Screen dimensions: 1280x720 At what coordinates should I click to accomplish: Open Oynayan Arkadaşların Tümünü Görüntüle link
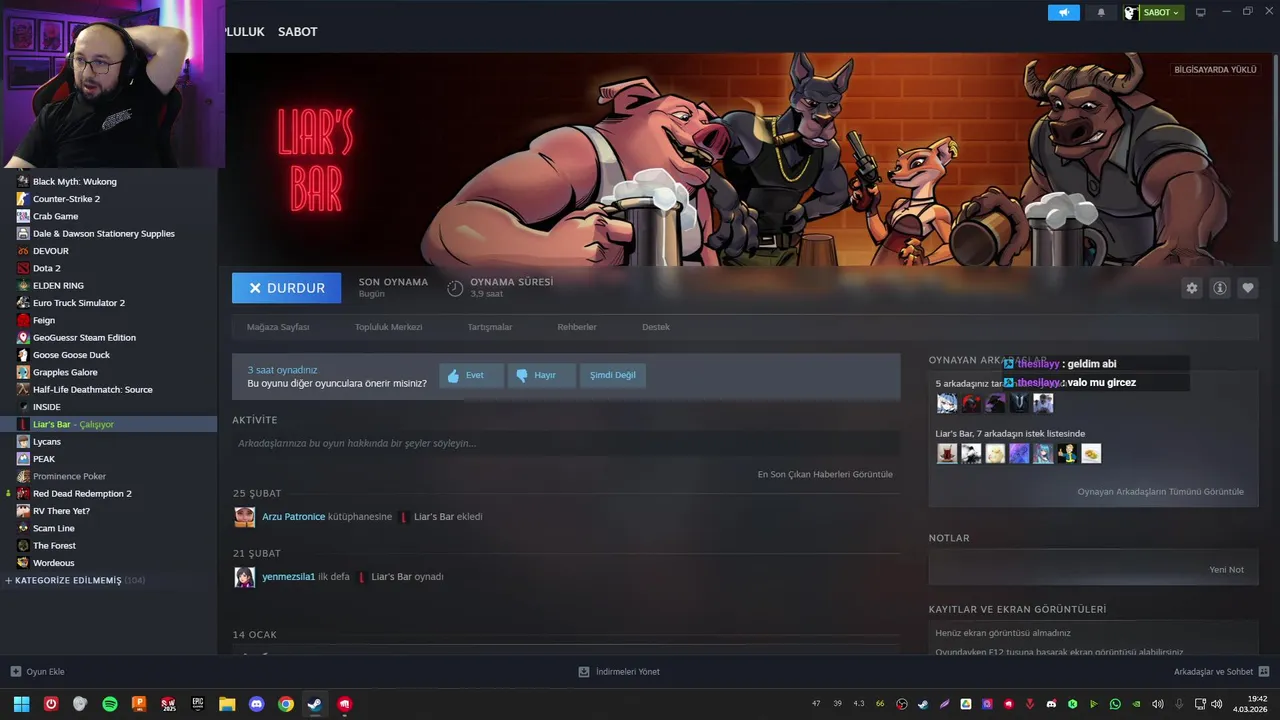tap(1160, 492)
